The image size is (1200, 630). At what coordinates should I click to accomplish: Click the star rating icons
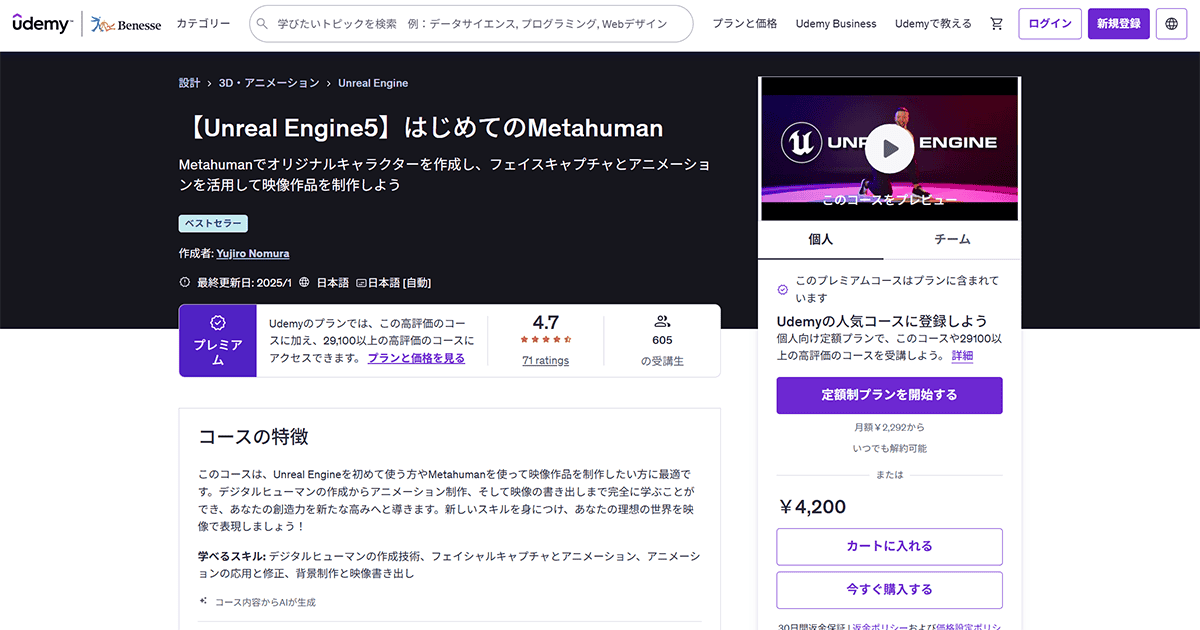[545, 340]
